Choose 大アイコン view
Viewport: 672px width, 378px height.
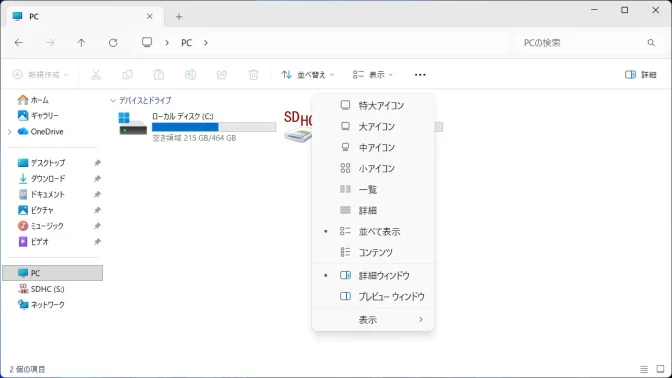pyautogui.click(x=373, y=126)
